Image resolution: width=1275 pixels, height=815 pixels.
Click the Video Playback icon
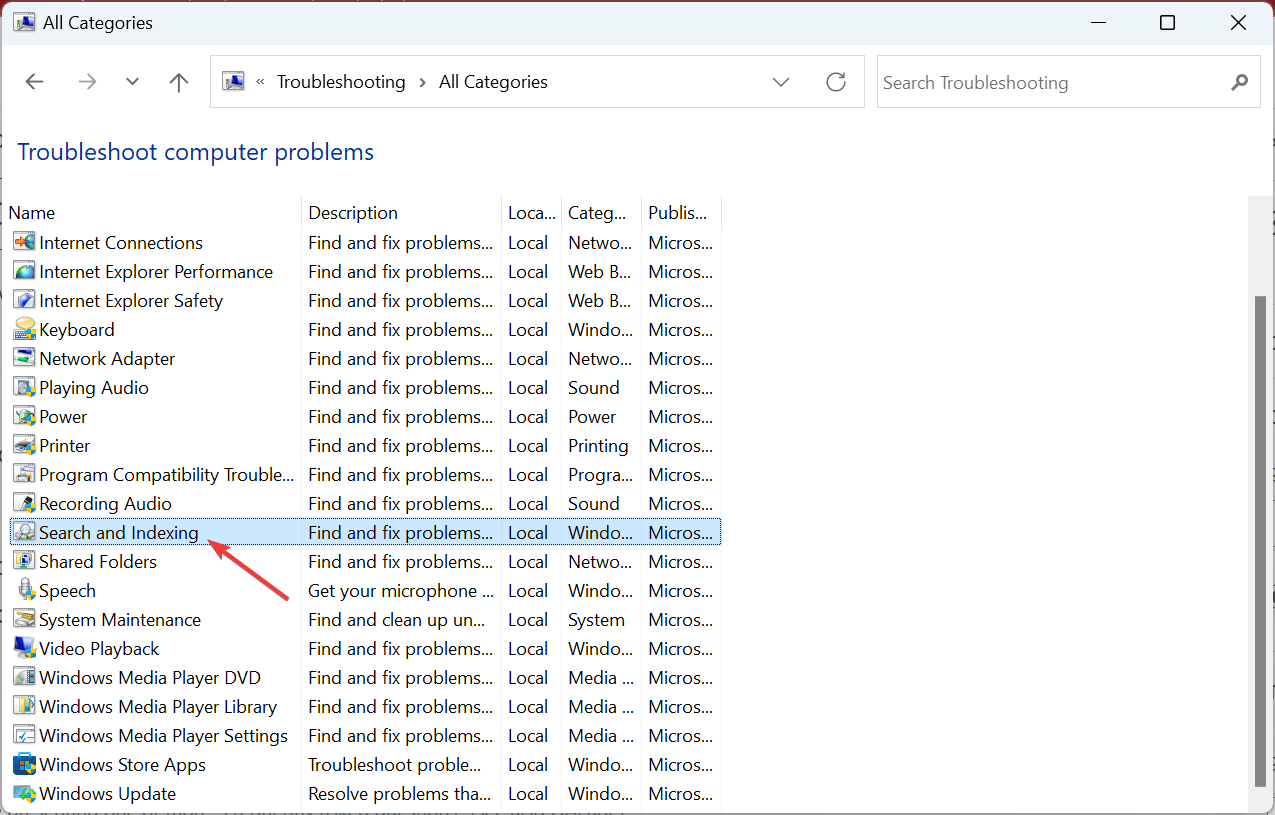pos(24,648)
